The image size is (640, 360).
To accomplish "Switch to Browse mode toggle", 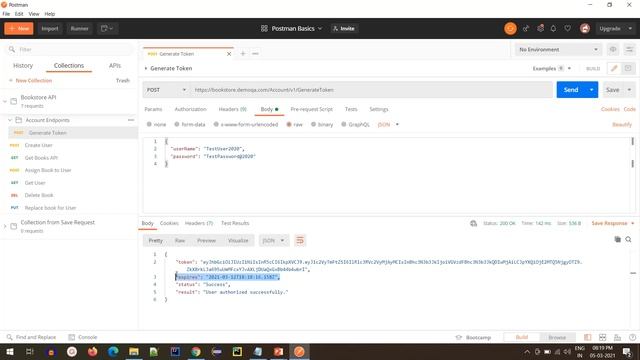I will point(557,337).
